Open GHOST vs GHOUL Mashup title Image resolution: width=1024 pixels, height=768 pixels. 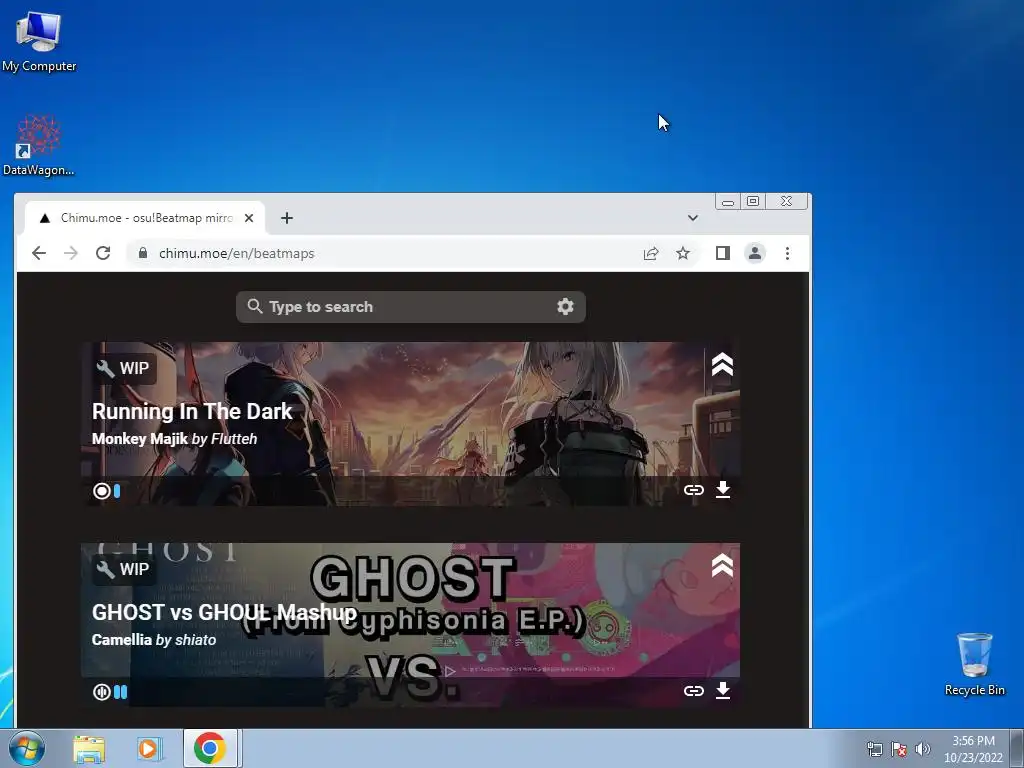coord(224,613)
